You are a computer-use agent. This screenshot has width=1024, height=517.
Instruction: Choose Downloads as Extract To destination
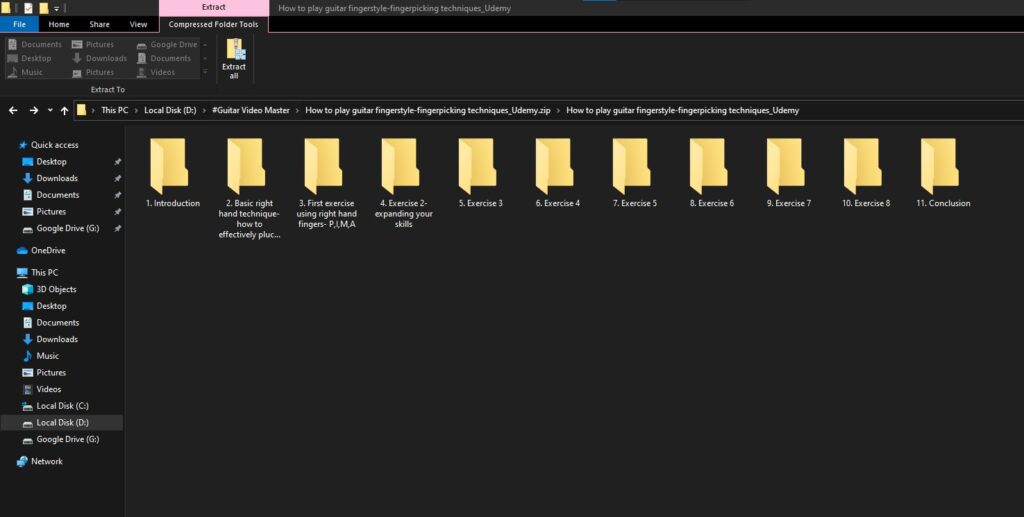(x=100, y=58)
